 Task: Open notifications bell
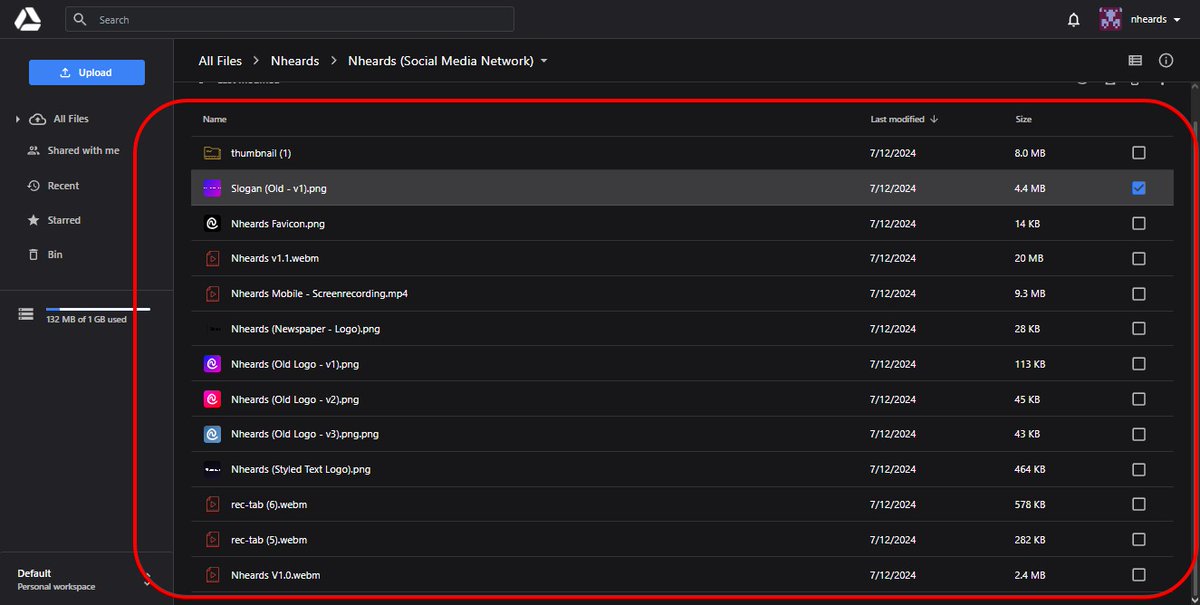pos(1073,20)
